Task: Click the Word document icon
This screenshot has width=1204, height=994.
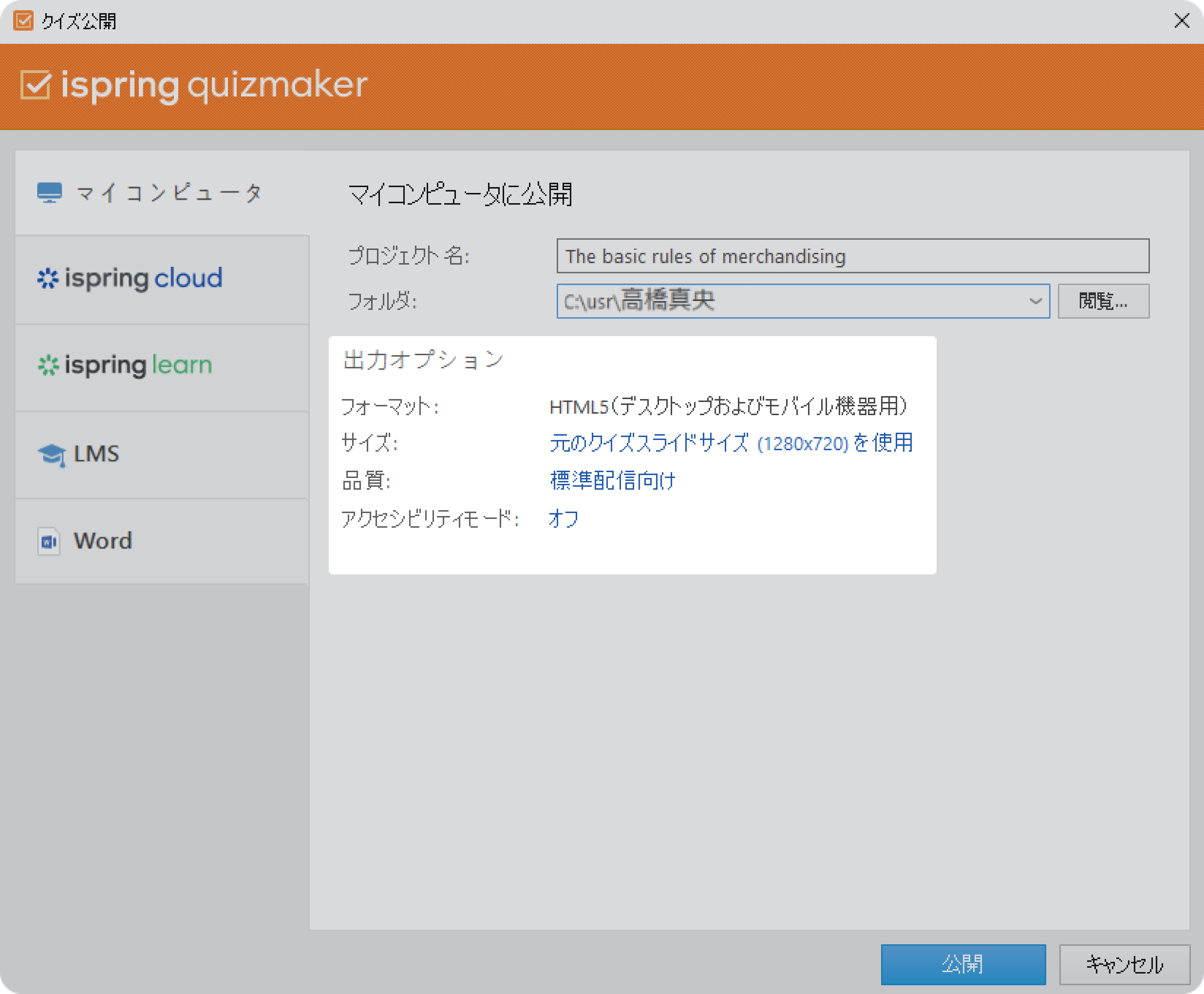Action: (x=49, y=541)
